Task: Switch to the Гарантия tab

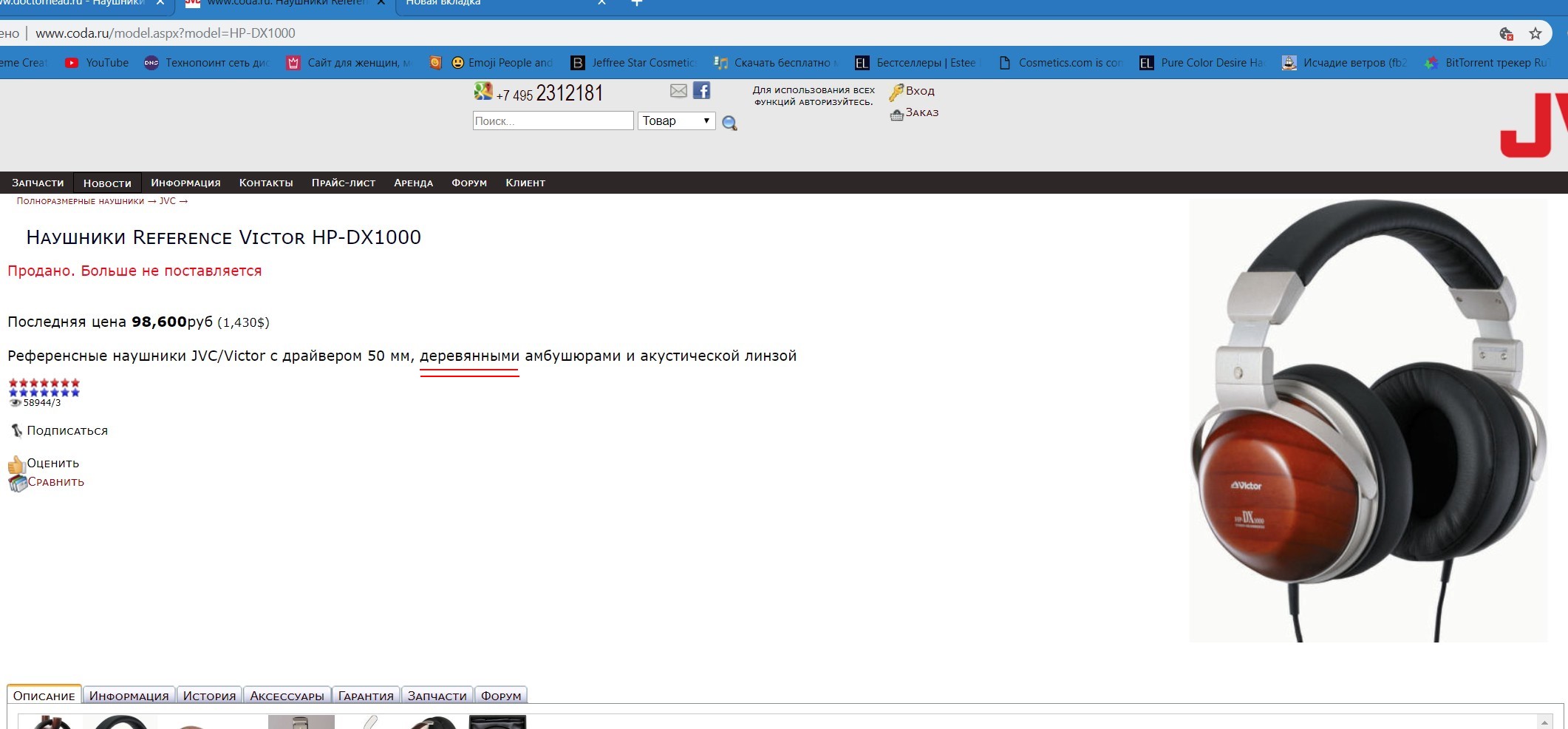Action: tap(366, 696)
